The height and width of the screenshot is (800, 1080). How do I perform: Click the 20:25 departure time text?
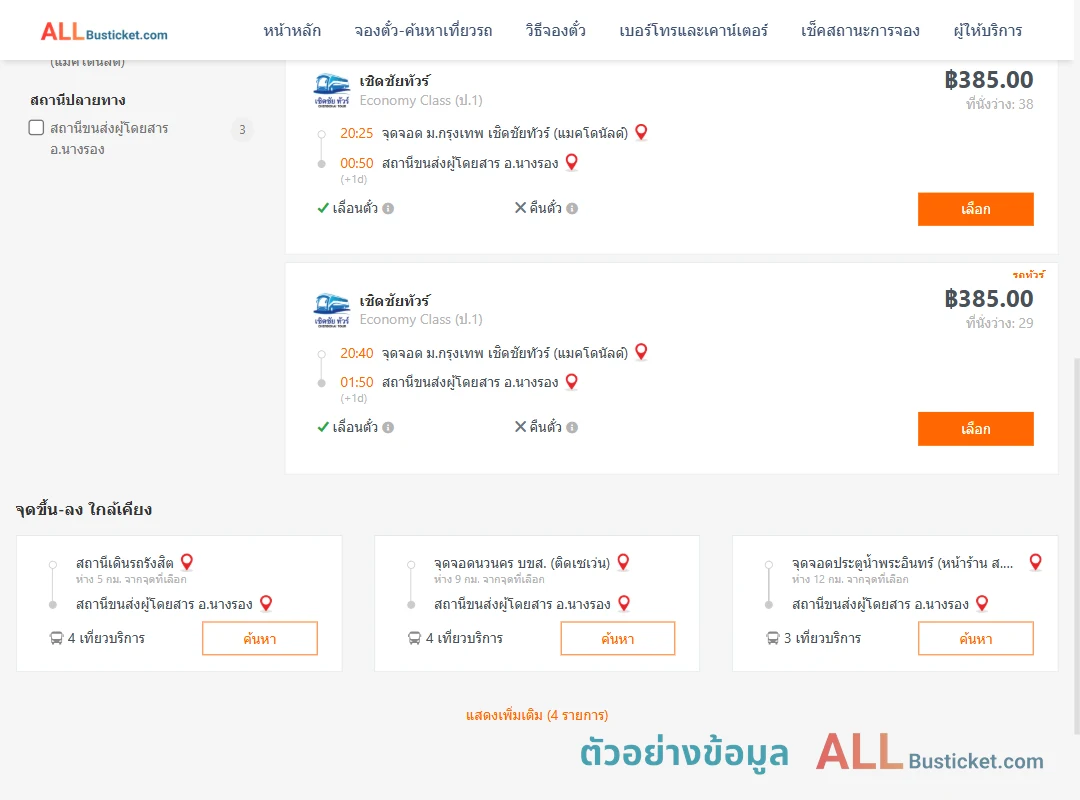(x=356, y=133)
